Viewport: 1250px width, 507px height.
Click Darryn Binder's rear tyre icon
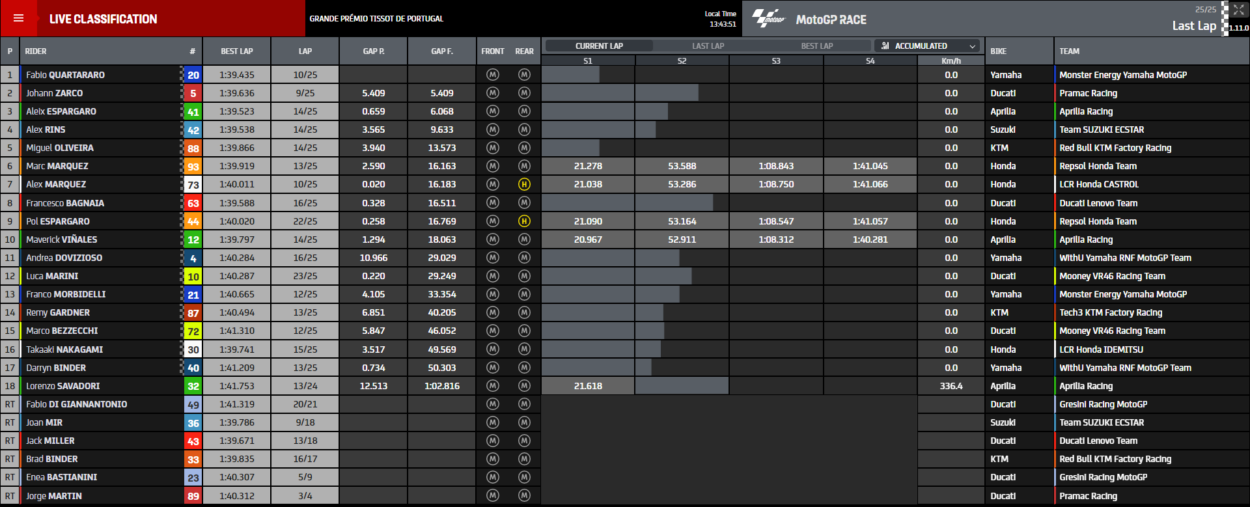pos(524,368)
